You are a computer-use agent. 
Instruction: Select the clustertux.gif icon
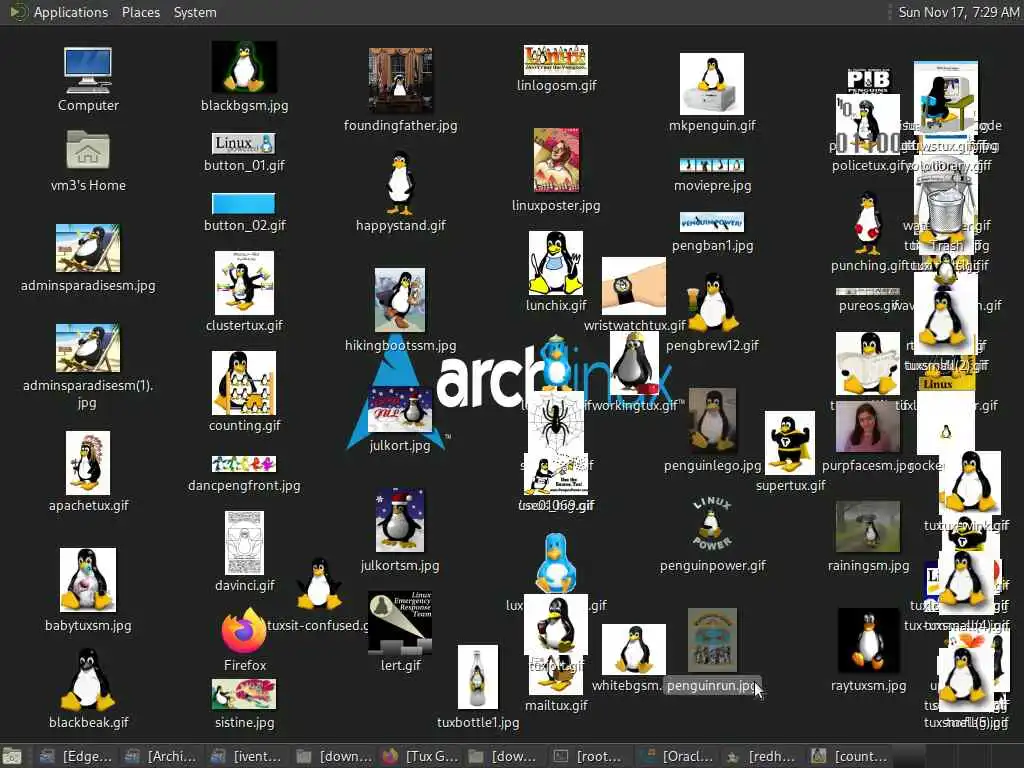(244, 283)
